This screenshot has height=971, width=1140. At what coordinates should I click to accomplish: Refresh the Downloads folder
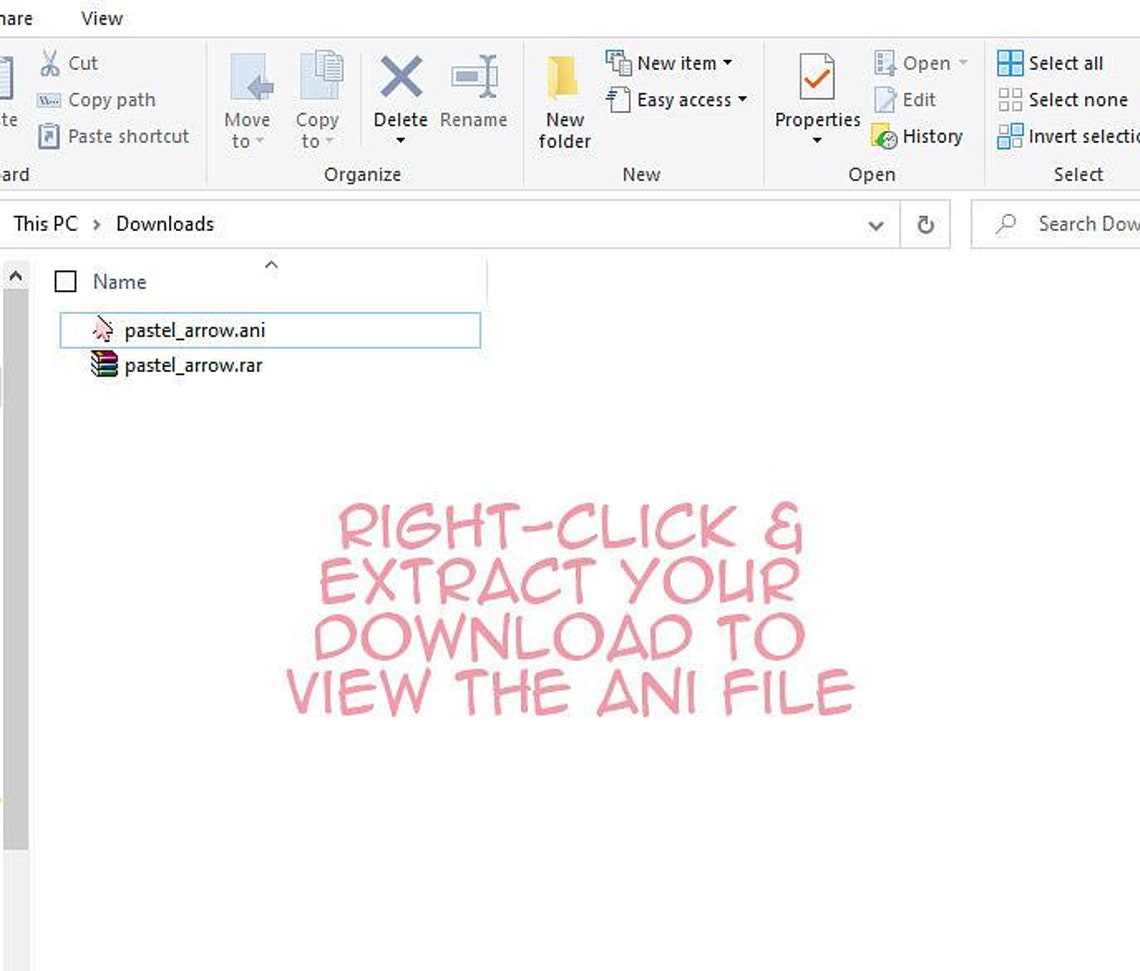point(925,224)
